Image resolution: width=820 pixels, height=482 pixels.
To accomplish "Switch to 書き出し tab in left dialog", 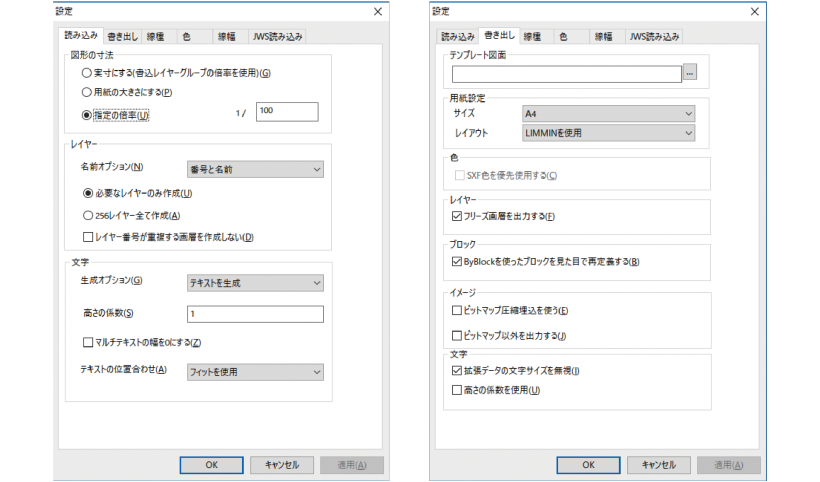I will point(122,37).
